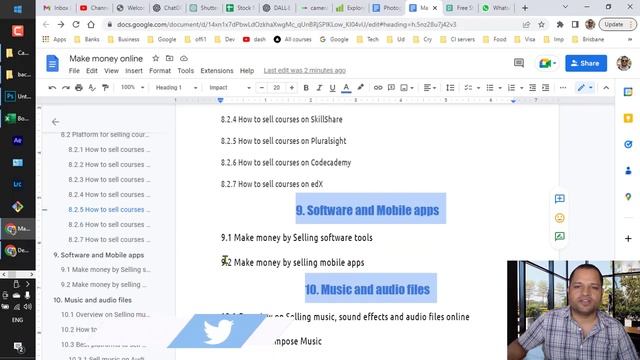Screen dimensions: 640x360
Task: Open the Insert menu
Action: point(134,71)
